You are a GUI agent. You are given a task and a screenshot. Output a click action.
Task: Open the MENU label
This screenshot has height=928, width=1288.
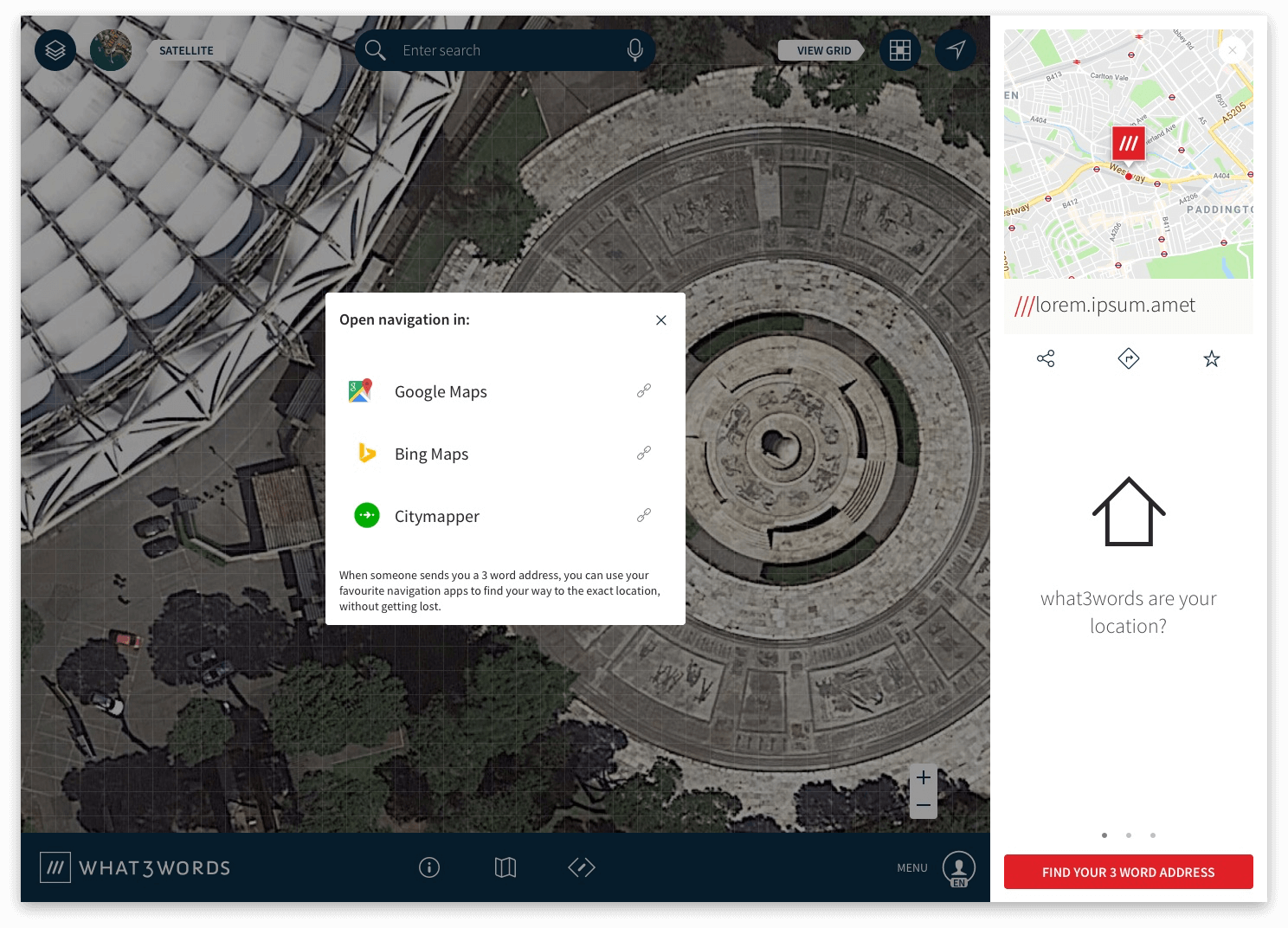pos(912,868)
